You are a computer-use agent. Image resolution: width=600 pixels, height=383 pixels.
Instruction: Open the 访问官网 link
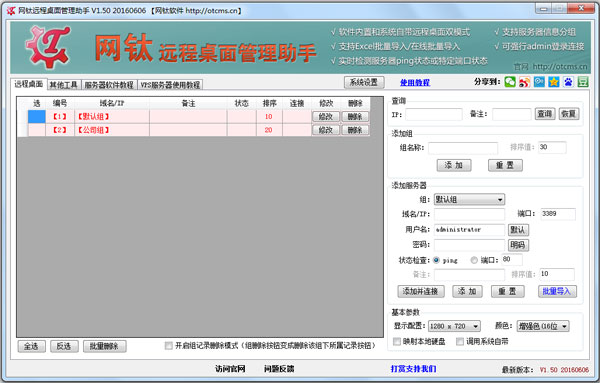pyautogui.click(x=230, y=369)
